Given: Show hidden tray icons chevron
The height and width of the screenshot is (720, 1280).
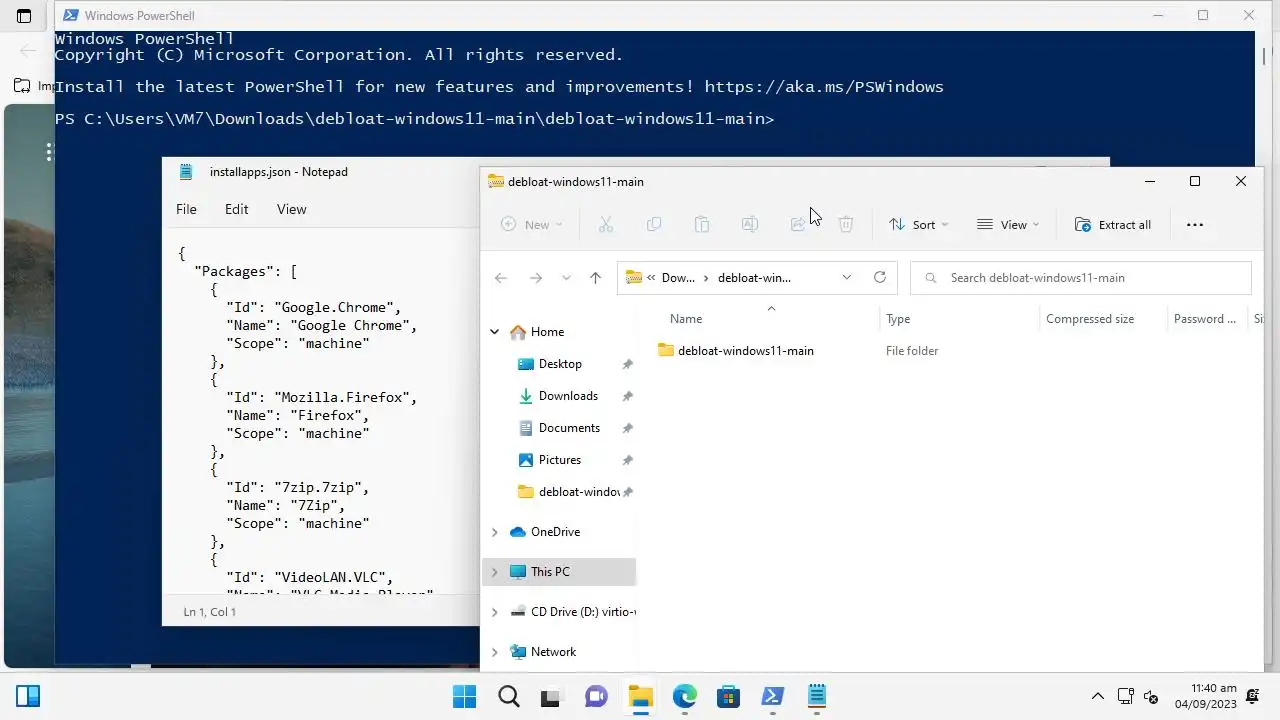Looking at the screenshot, I should pos(1097,697).
